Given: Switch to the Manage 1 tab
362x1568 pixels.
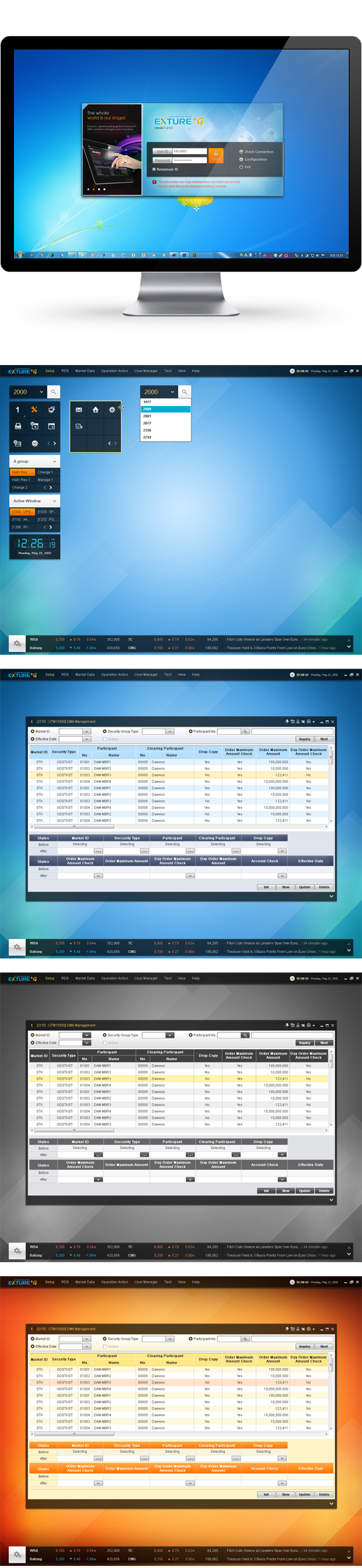Looking at the screenshot, I should (45, 480).
